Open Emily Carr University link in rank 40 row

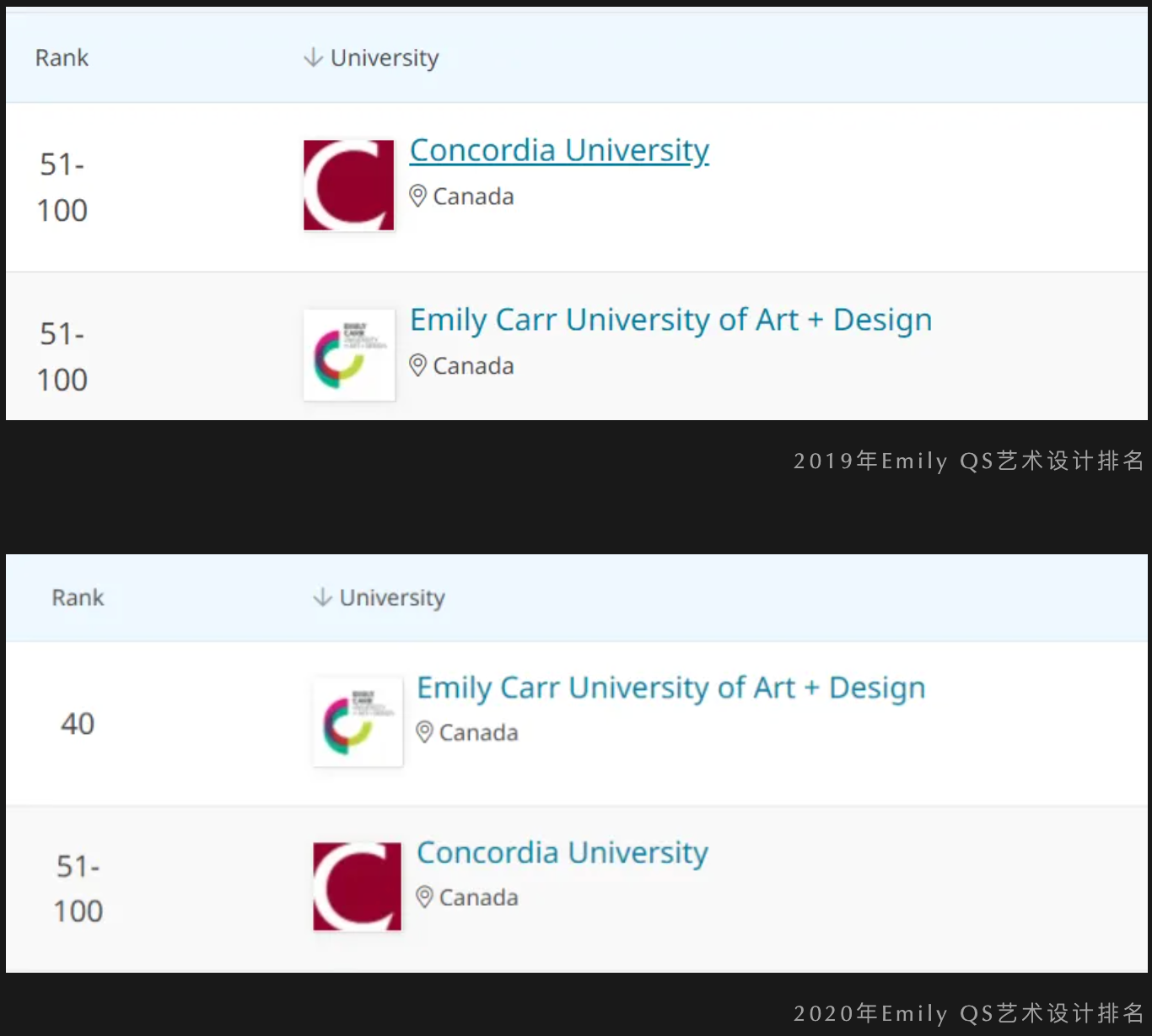point(670,688)
